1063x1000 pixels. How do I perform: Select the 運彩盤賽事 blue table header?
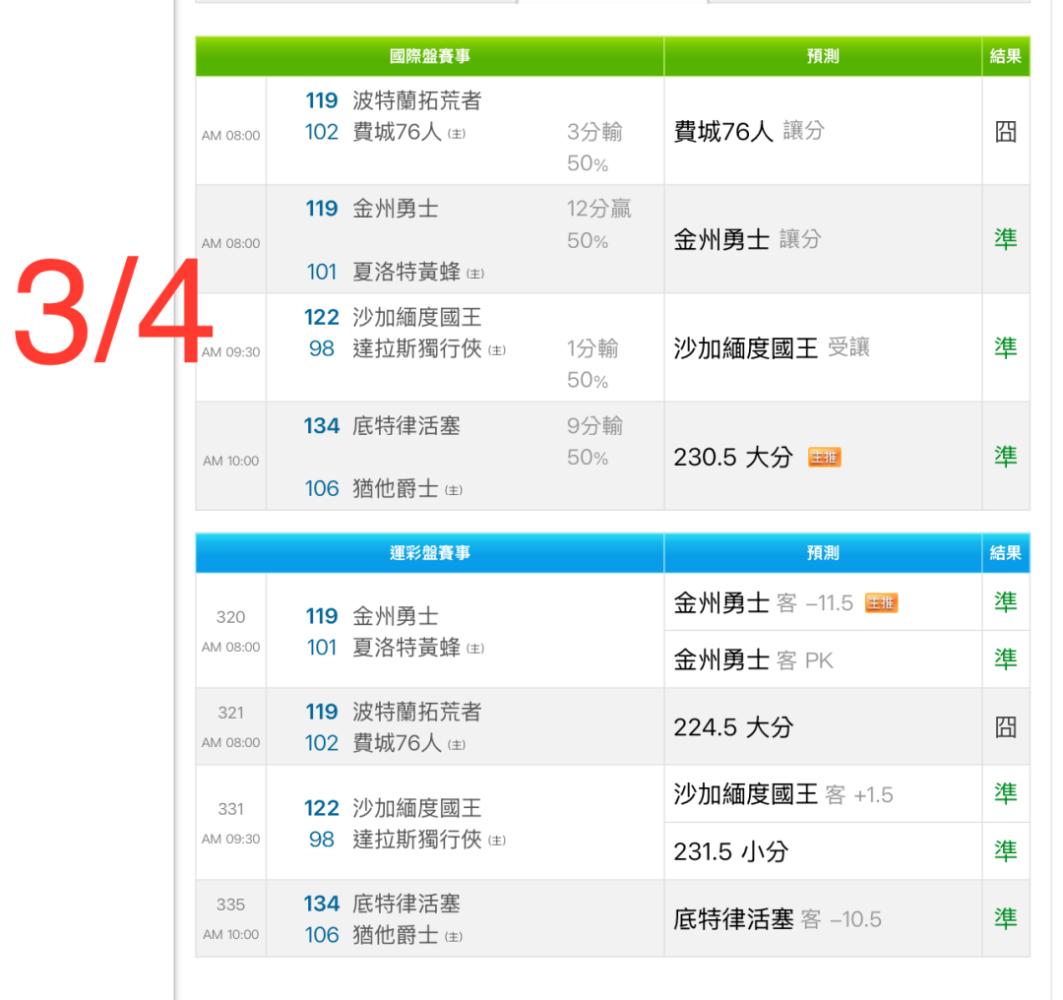pos(430,553)
